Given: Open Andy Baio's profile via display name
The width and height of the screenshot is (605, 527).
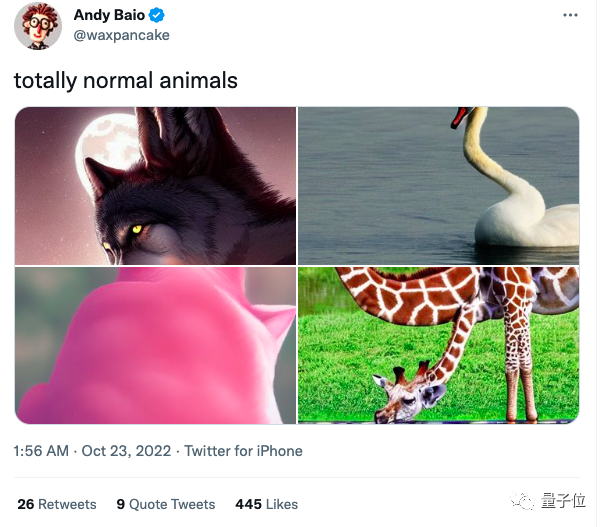Looking at the screenshot, I should coord(110,16).
